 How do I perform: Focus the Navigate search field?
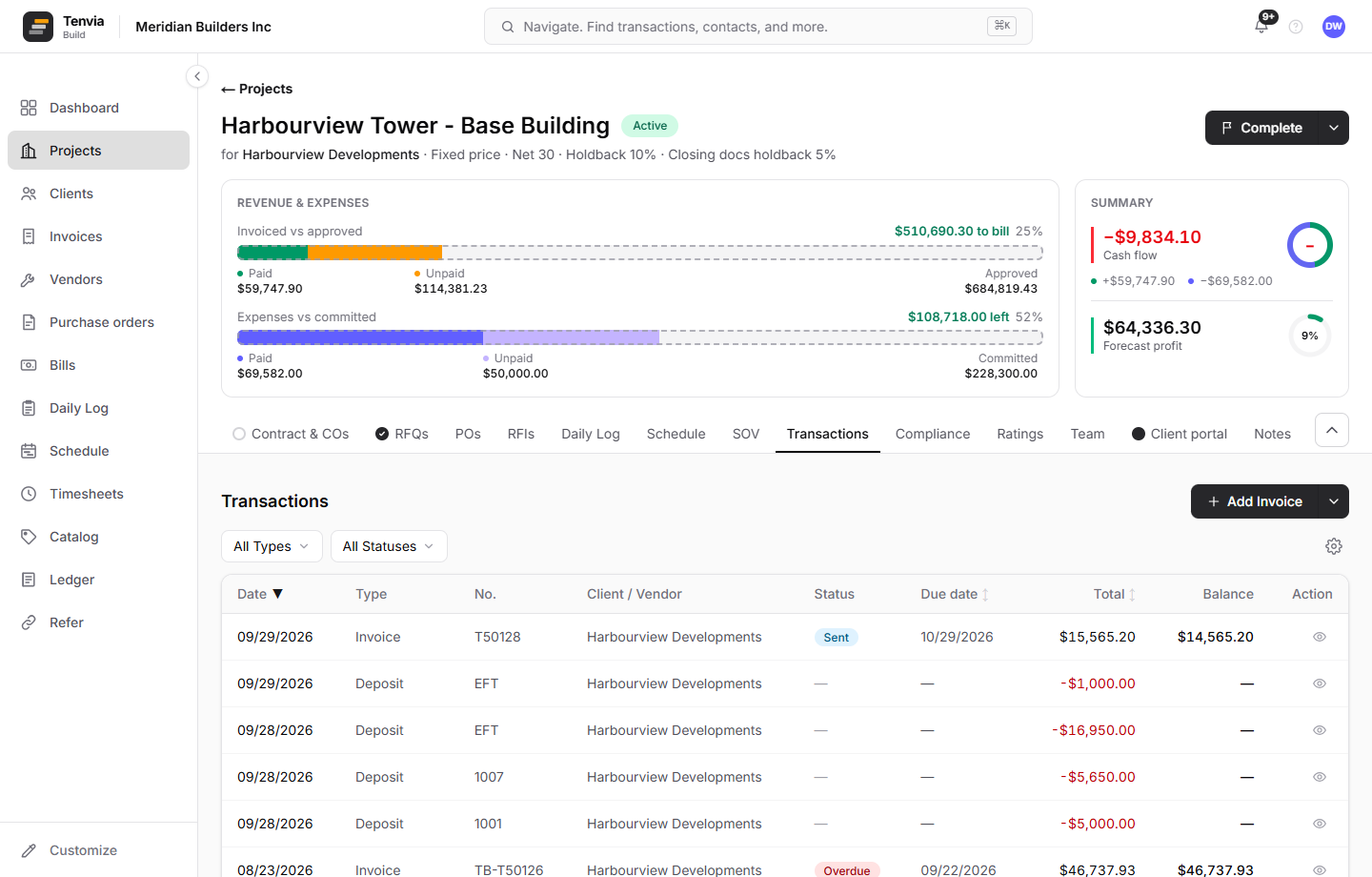757,27
